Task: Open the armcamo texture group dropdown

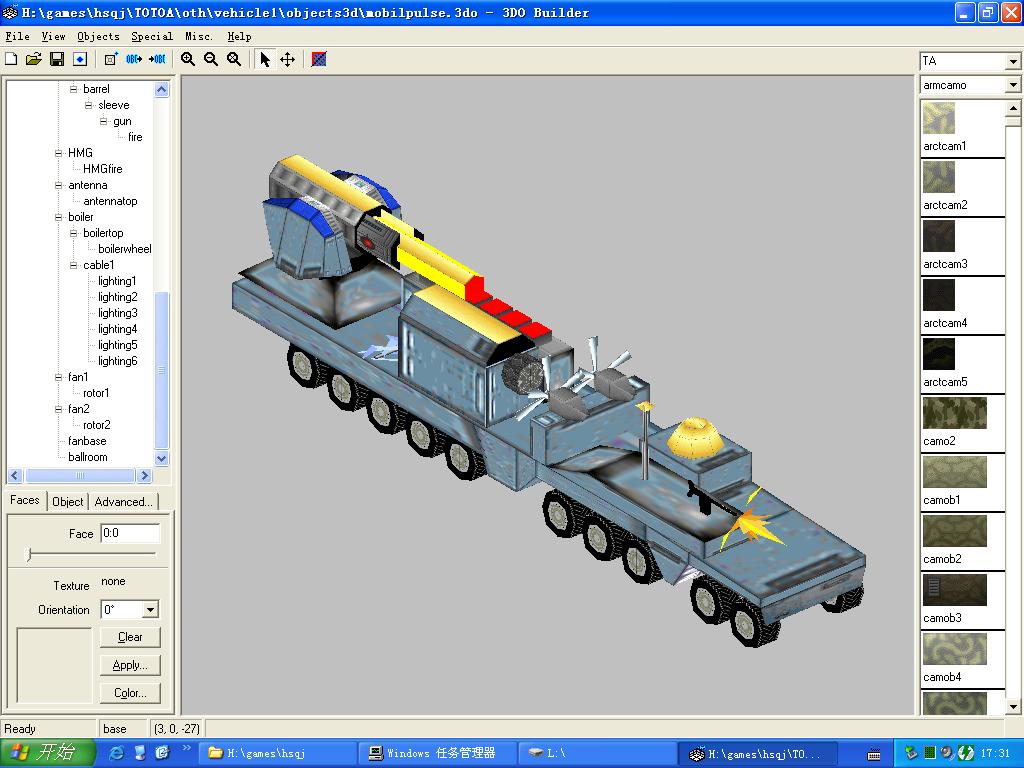Action: coord(1012,86)
